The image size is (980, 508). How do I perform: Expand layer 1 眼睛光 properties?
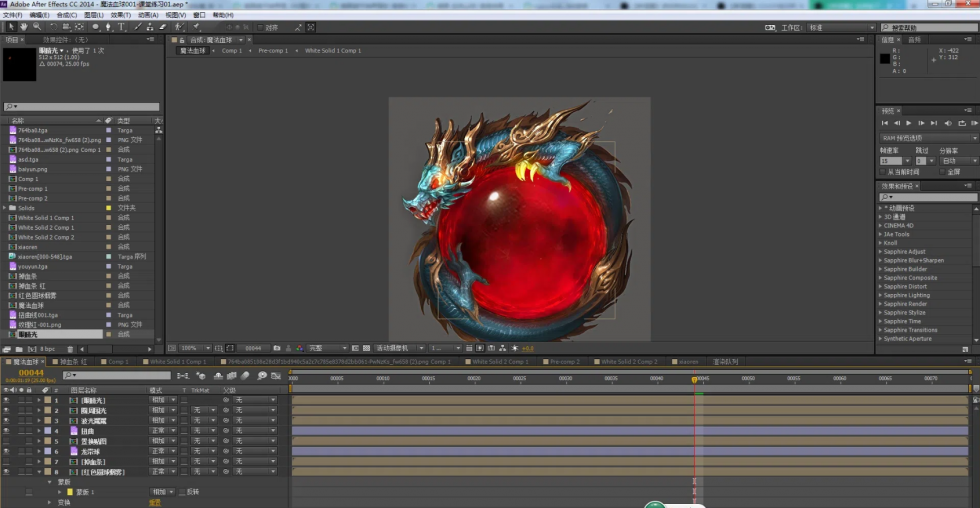(x=39, y=400)
